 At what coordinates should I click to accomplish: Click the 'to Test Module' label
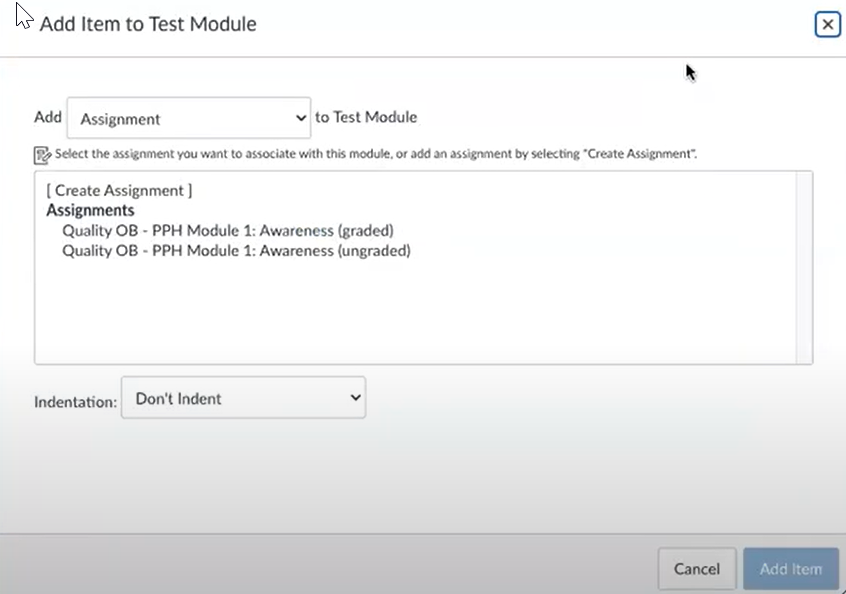pos(368,117)
